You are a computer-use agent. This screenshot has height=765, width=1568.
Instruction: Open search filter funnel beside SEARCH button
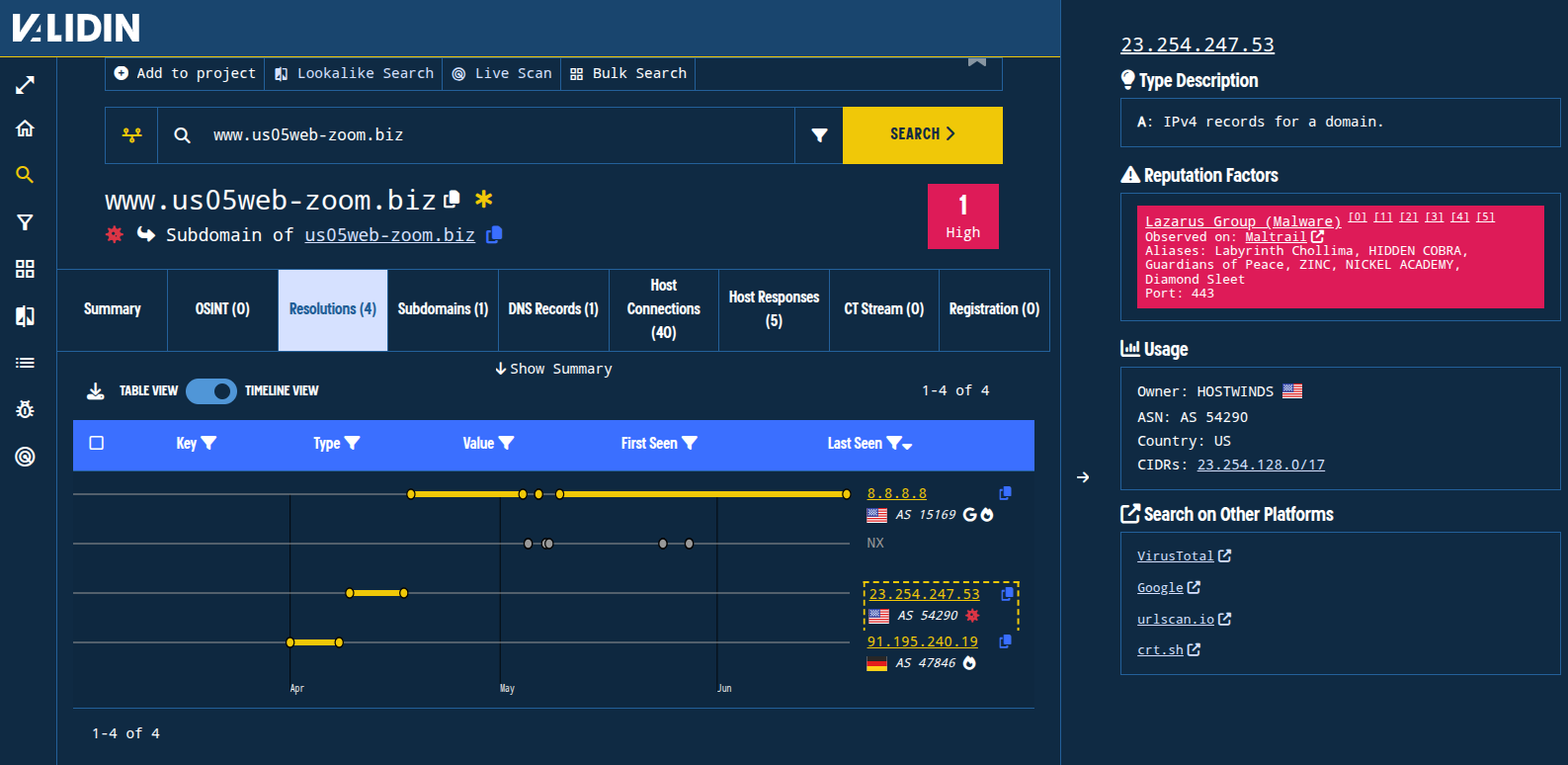coord(819,135)
